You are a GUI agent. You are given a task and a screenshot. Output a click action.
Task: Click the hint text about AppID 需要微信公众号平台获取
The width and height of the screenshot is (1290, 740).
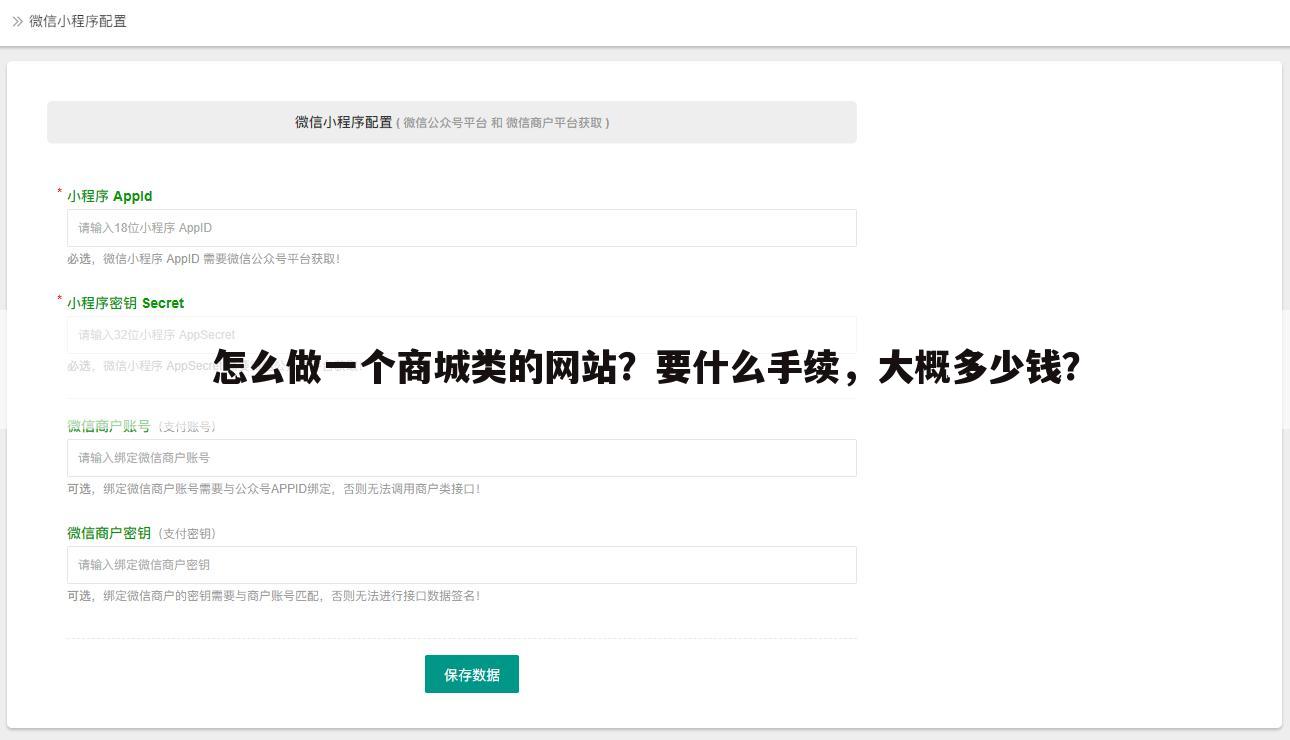[x=204, y=259]
